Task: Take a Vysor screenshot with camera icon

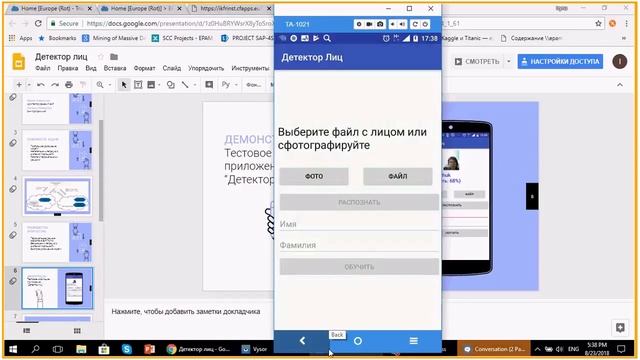Action: [x=380, y=24]
